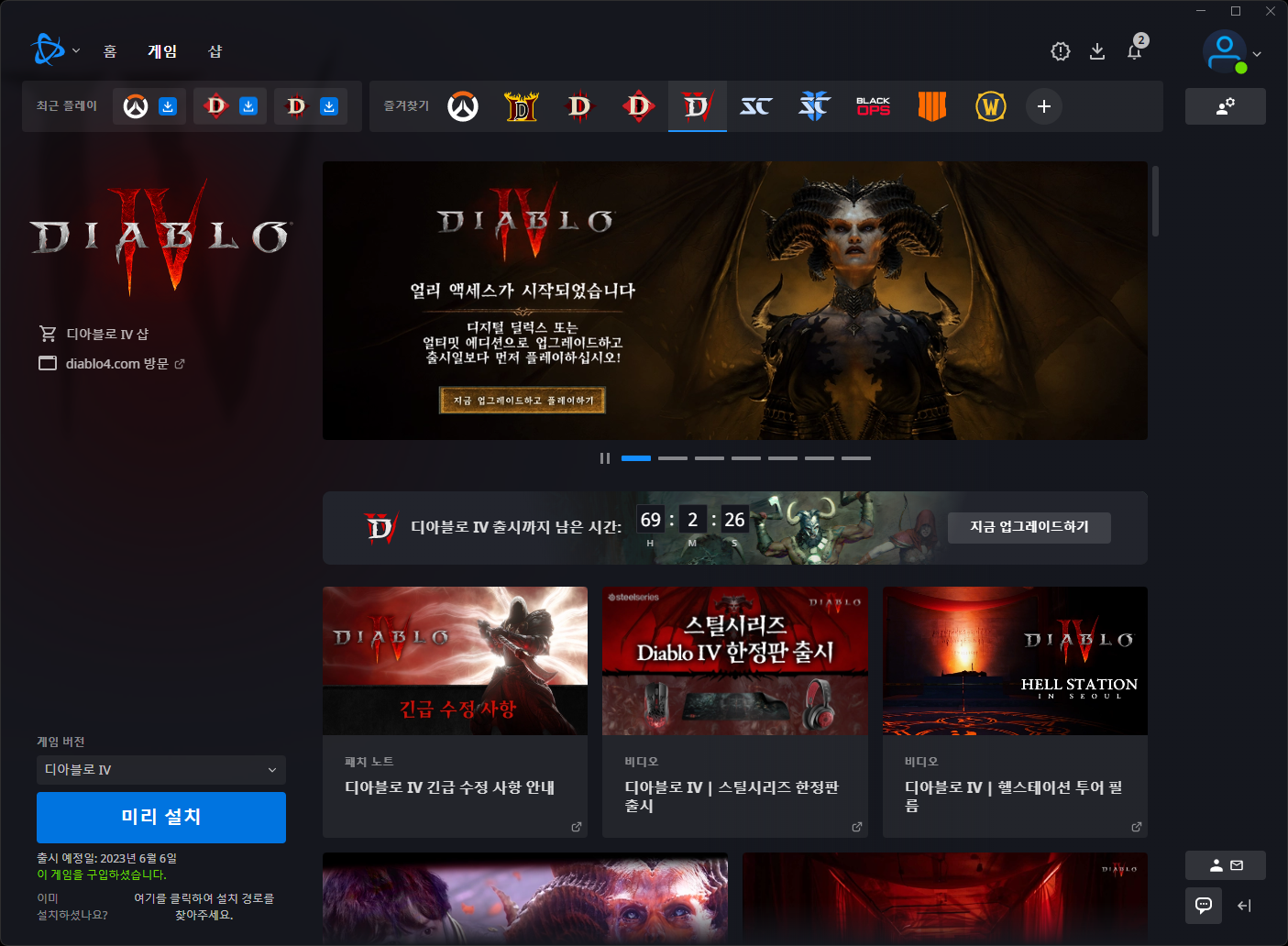Image resolution: width=1288 pixels, height=946 pixels.
Task: Open the chat speech bubble icon
Action: coord(1204,906)
